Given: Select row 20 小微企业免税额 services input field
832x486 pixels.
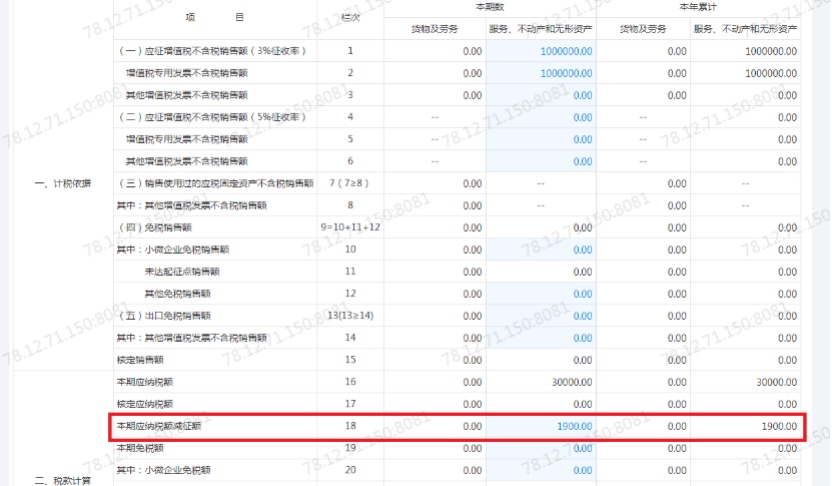Looking at the screenshot, I should pyautogui.click(x=541, y=470).
